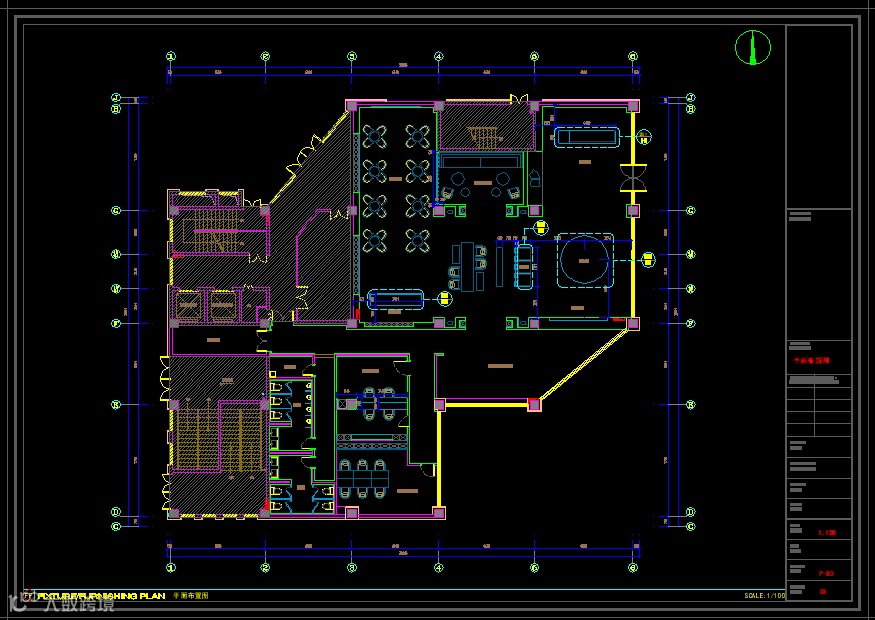Click the green north arrow compass symbol
The image size is (875, 620).
(x=753, y=47)
